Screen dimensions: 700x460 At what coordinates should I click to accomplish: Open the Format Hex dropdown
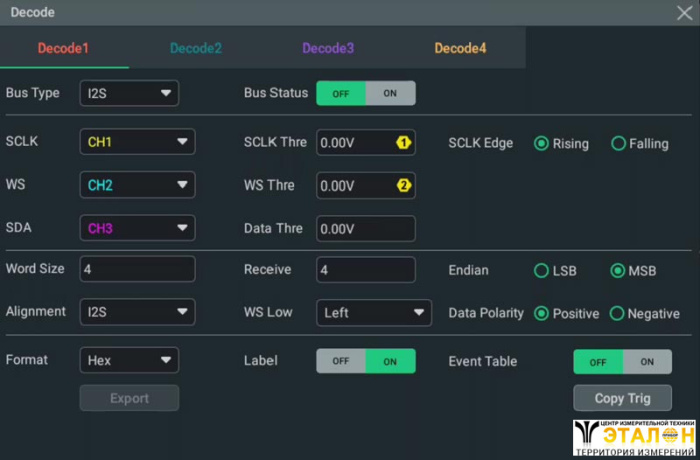(x=129, y=360)
